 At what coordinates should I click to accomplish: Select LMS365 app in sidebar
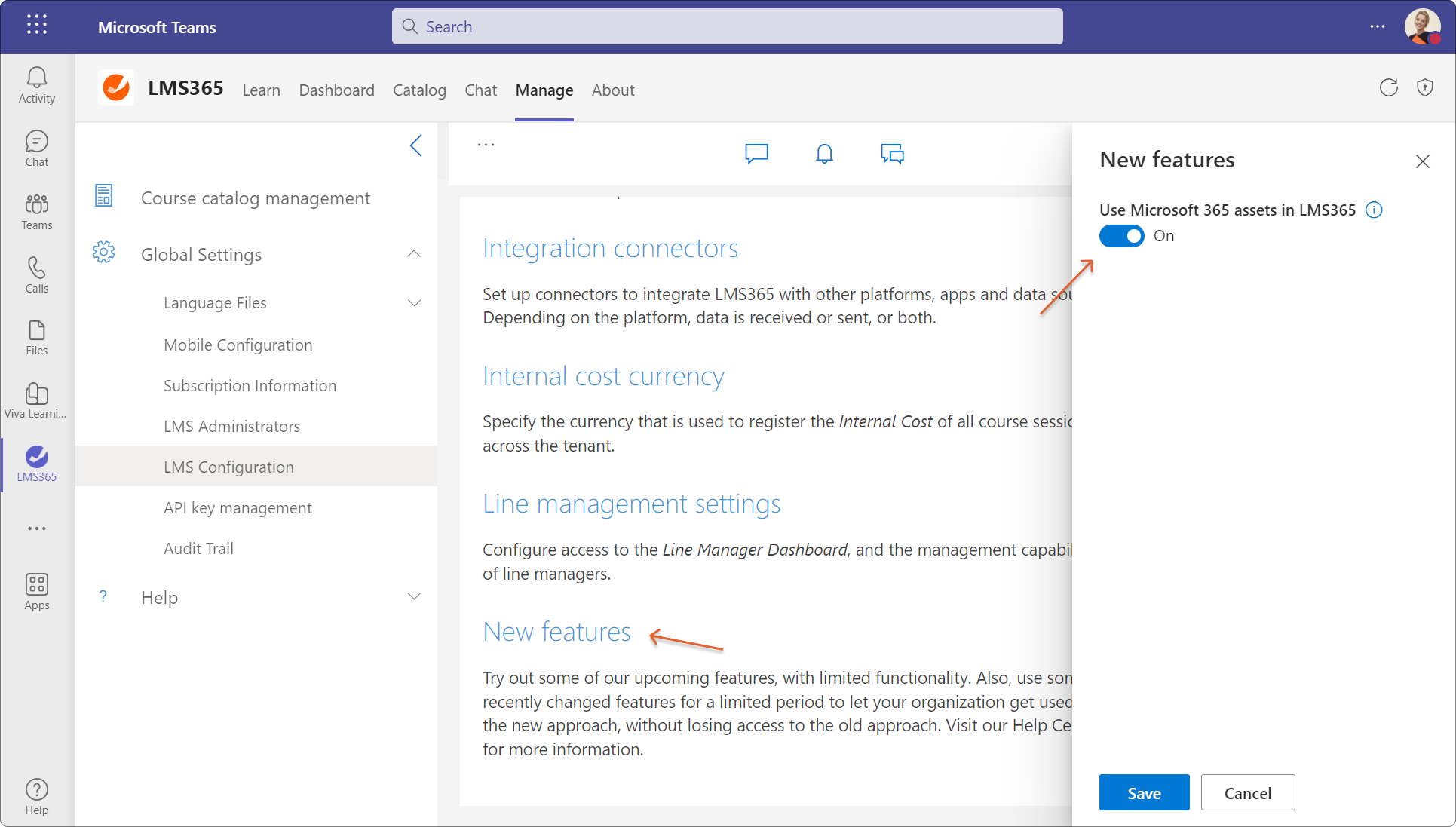click(37, 464)
